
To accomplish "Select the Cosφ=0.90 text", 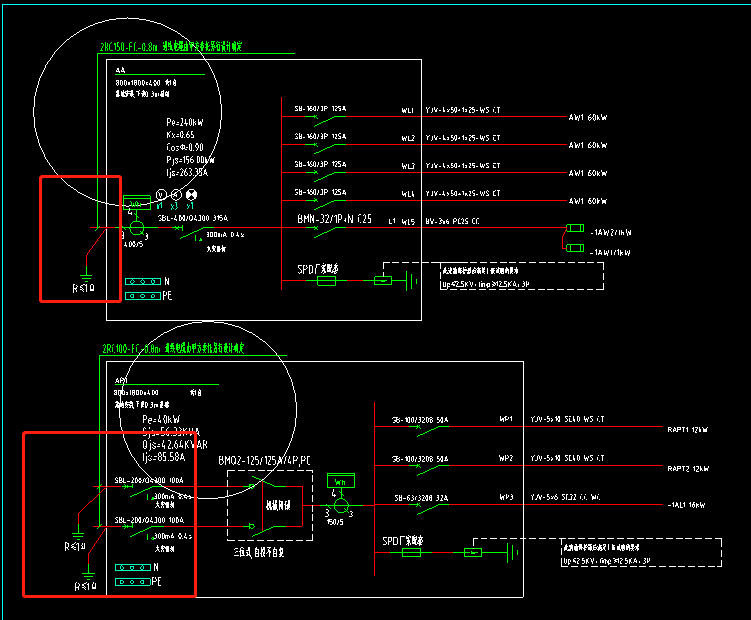I will click(x=184, y=147).
